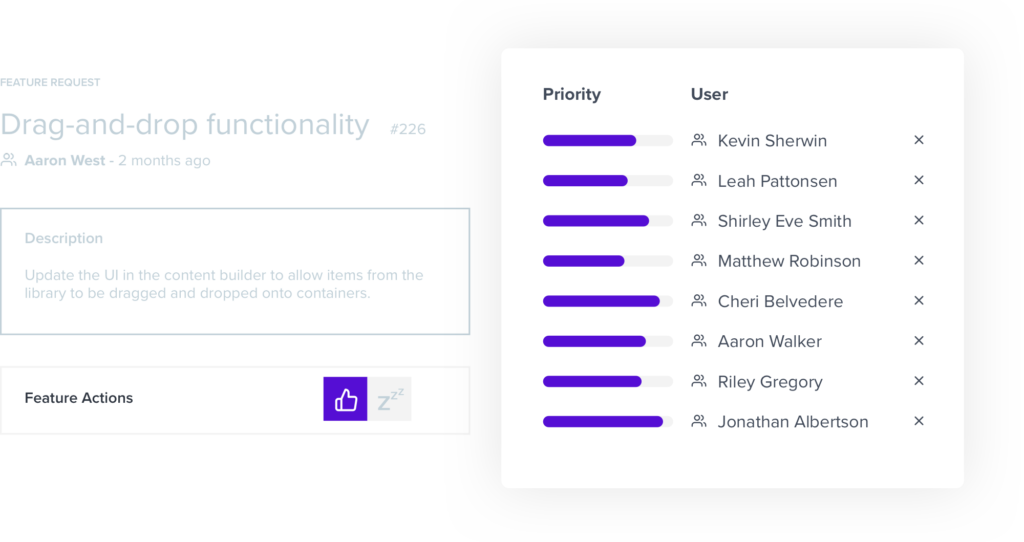
Task: Open the Drag-and-drop functionality title
Action: [185, 125]
